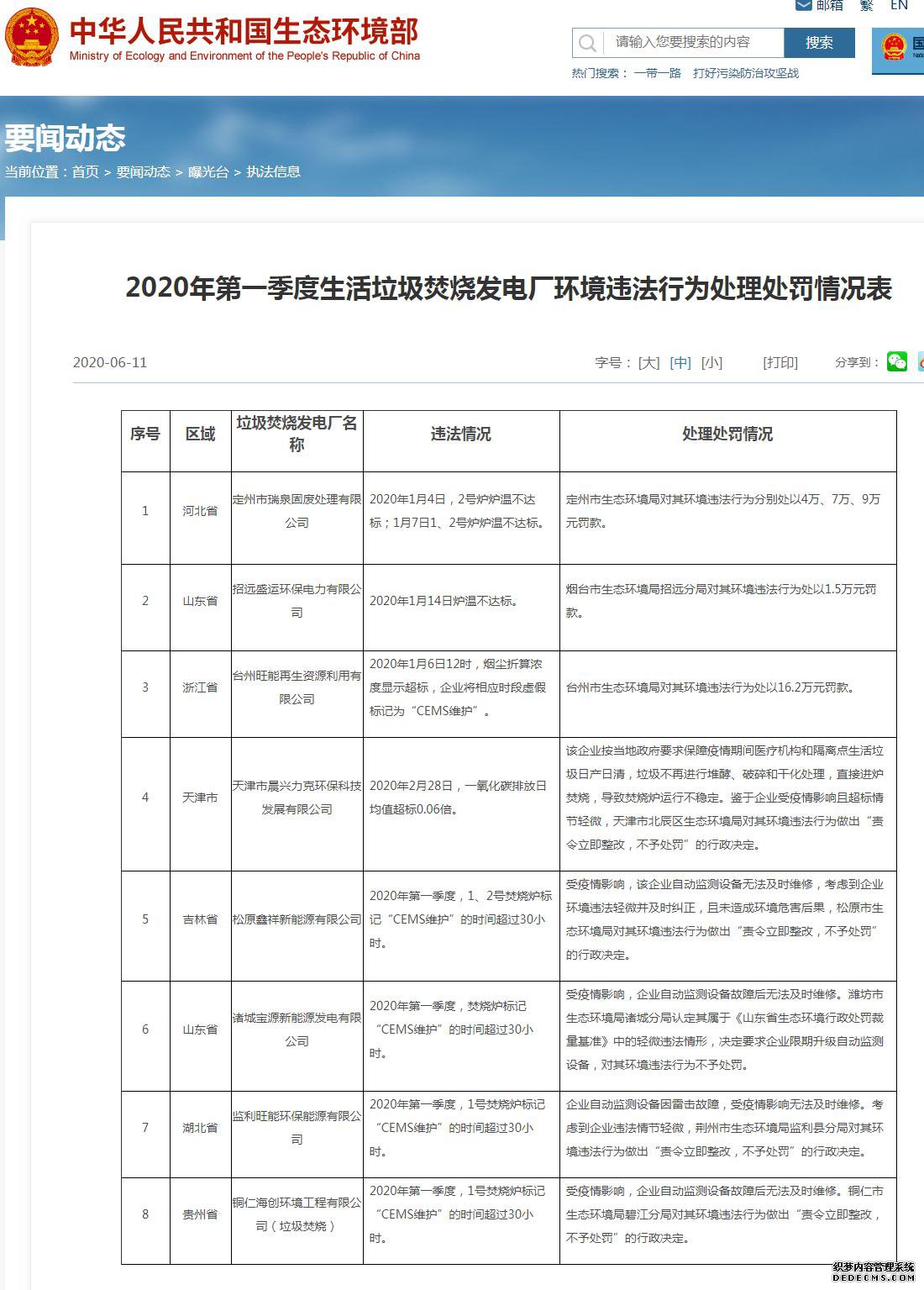Viewport: 924px width, 1290px height.
Task: Click the region cell 浙江省
Action: pos(200,687)
